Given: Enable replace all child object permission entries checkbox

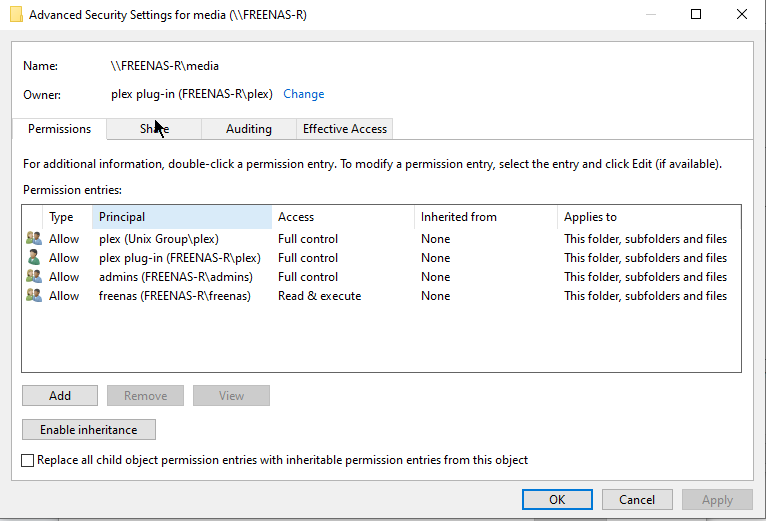Looking at the screenshot, I should click(28, 460).
